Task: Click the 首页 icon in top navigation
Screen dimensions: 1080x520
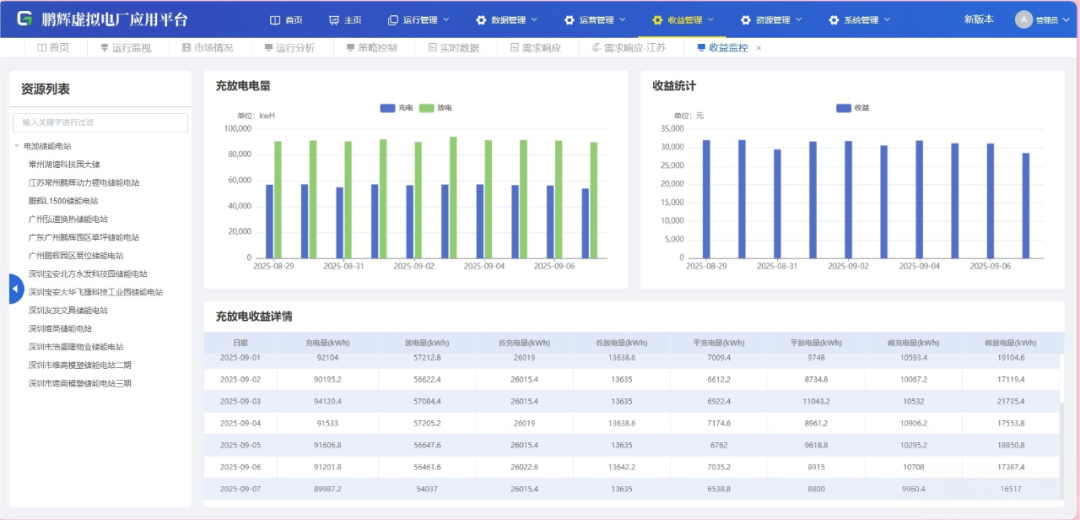Action: coord(277,20)
